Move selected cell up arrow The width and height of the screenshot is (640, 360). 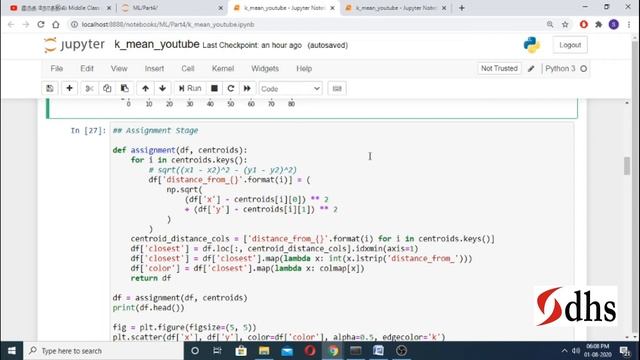pos(145,89)
